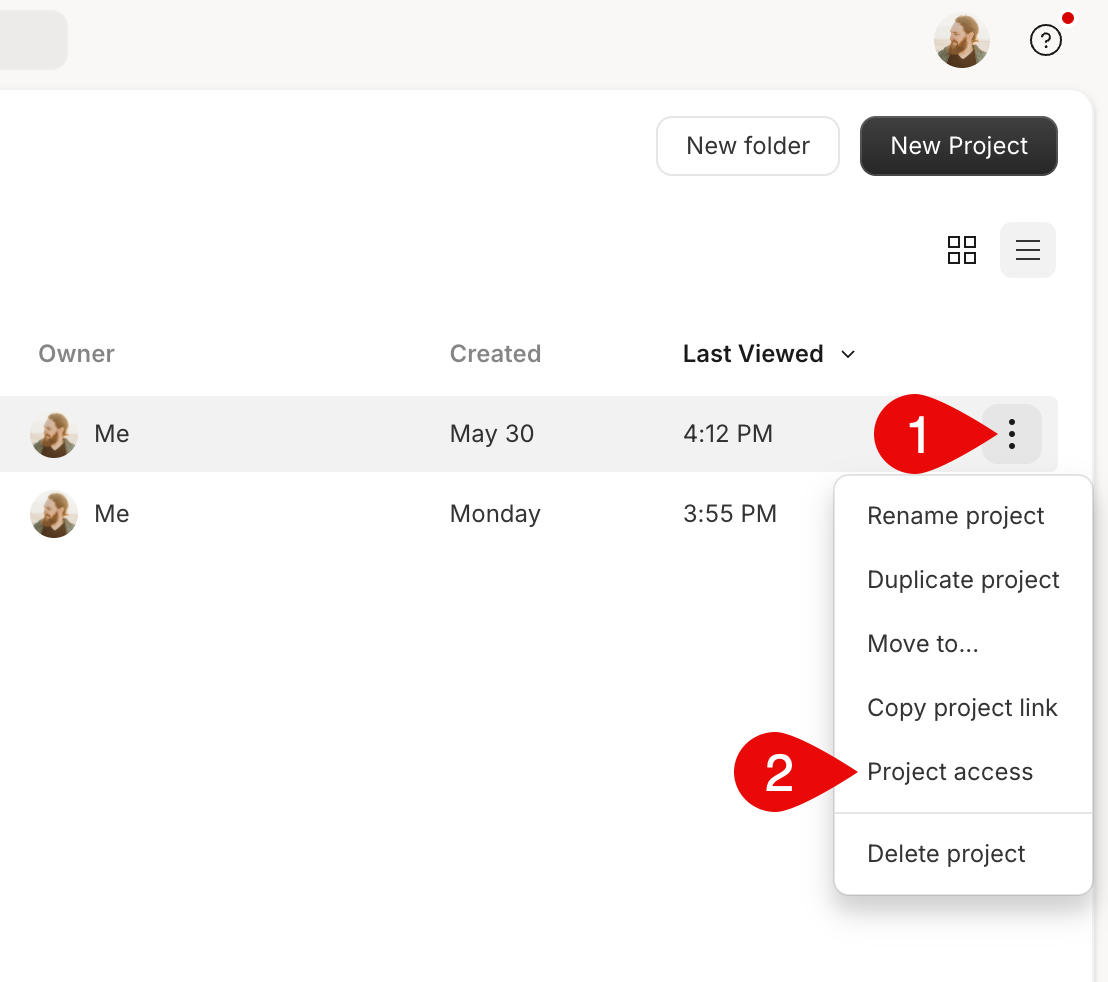Sort by the Last Viewed column header
The height and width of the screenshot is (982, 1108).
[752, 354]
